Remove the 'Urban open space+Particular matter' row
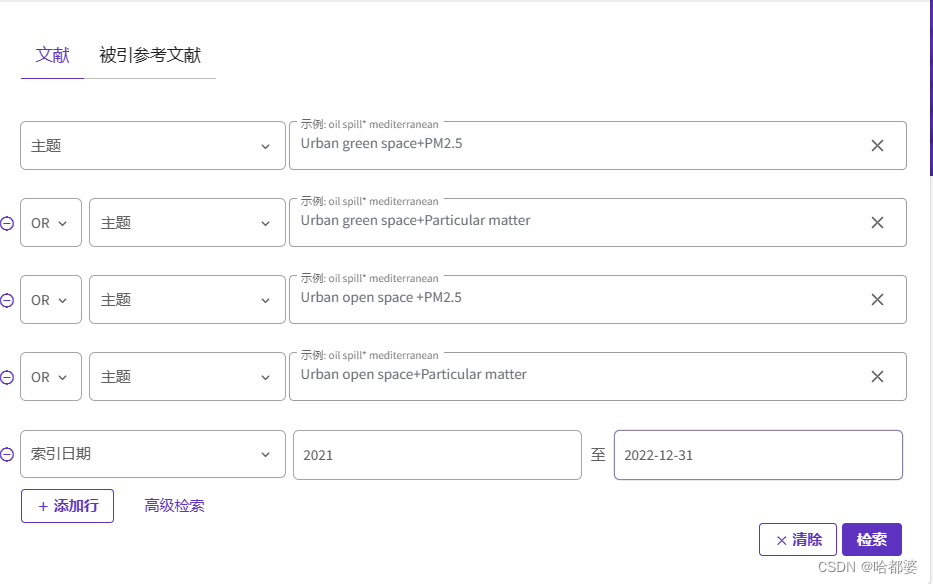933x584 pixels. coord(7,377)
